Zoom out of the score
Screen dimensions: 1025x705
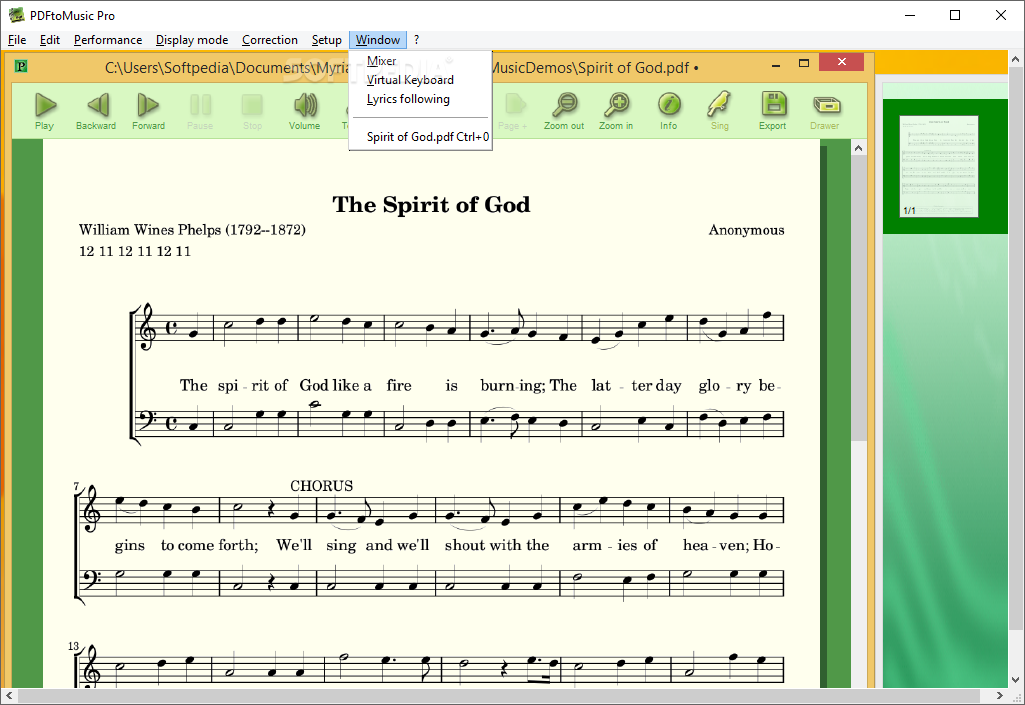[564, 111]
